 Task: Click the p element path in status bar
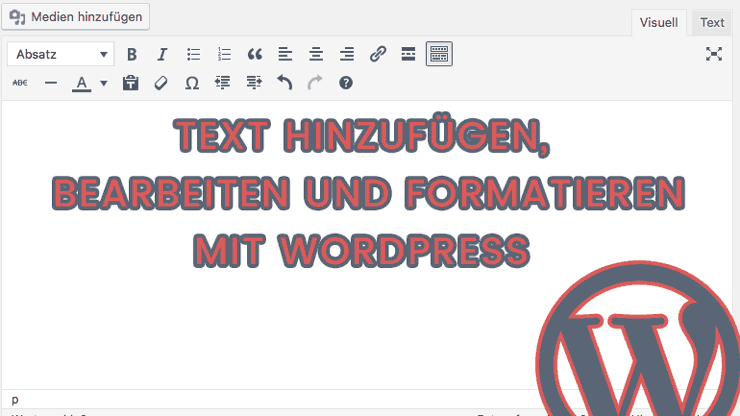pyautogui.click(x=15, y=400)
